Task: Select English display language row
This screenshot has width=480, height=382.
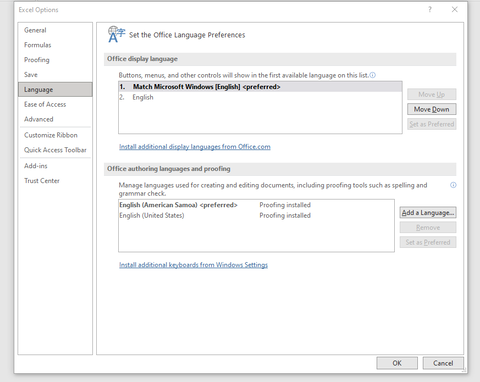Action: 260,97
